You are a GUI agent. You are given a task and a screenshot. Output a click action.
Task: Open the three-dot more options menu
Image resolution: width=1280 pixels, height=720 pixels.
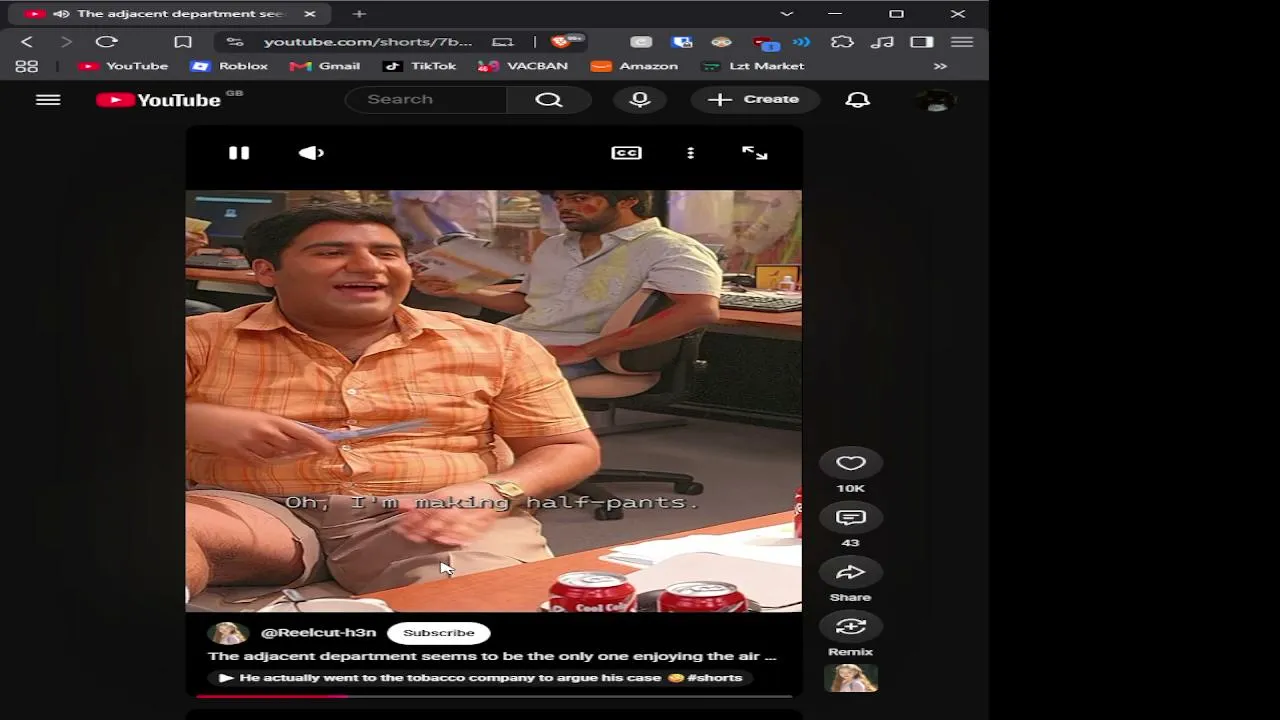point(690,153)
